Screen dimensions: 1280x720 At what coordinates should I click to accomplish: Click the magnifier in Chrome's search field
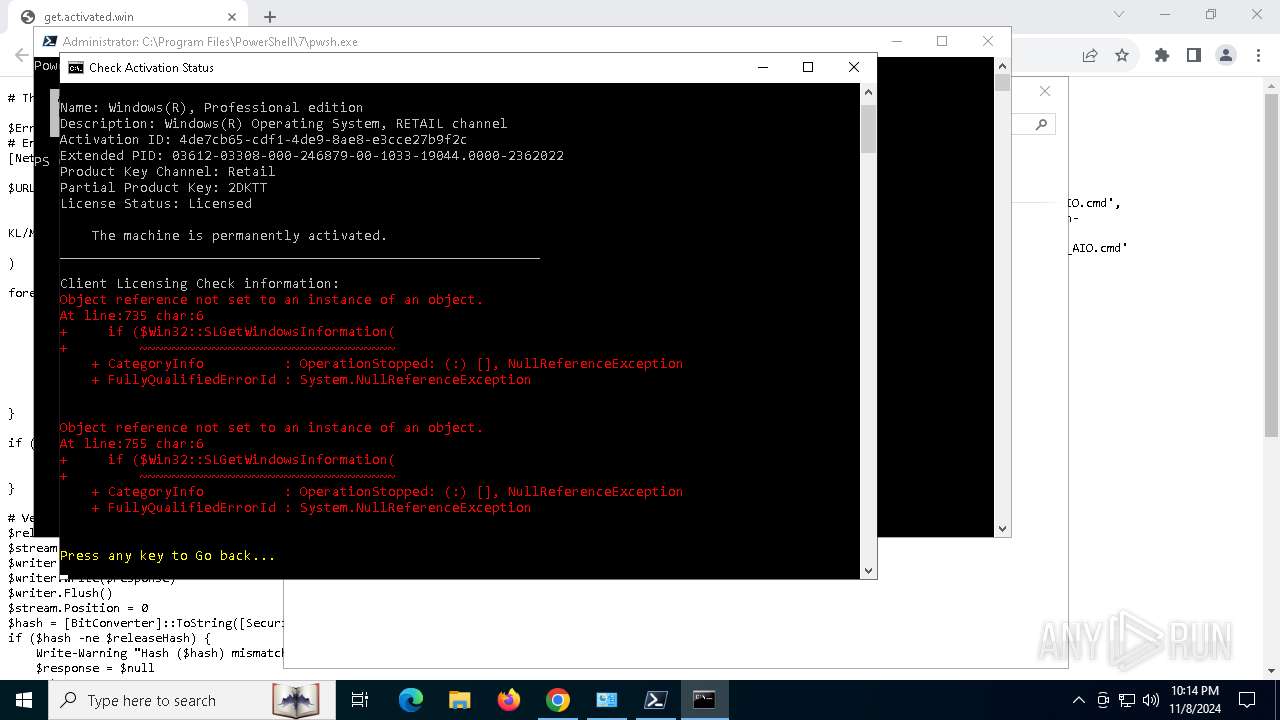[x=1041, y=124]
